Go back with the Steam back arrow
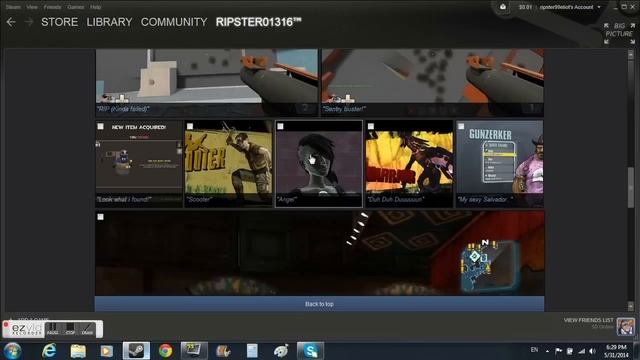Image resolution: width=640 pixels, height=360 pixels. point(11,22)
